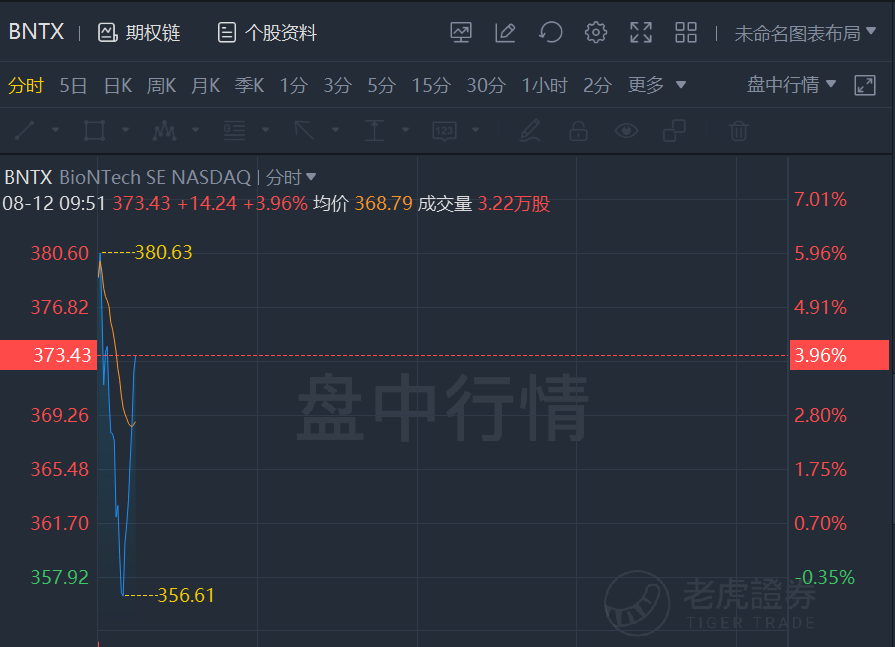Viewport: 895px width, 647px height.
Task: Expand the rectangle tool options arrow
Action: point(126,130)
